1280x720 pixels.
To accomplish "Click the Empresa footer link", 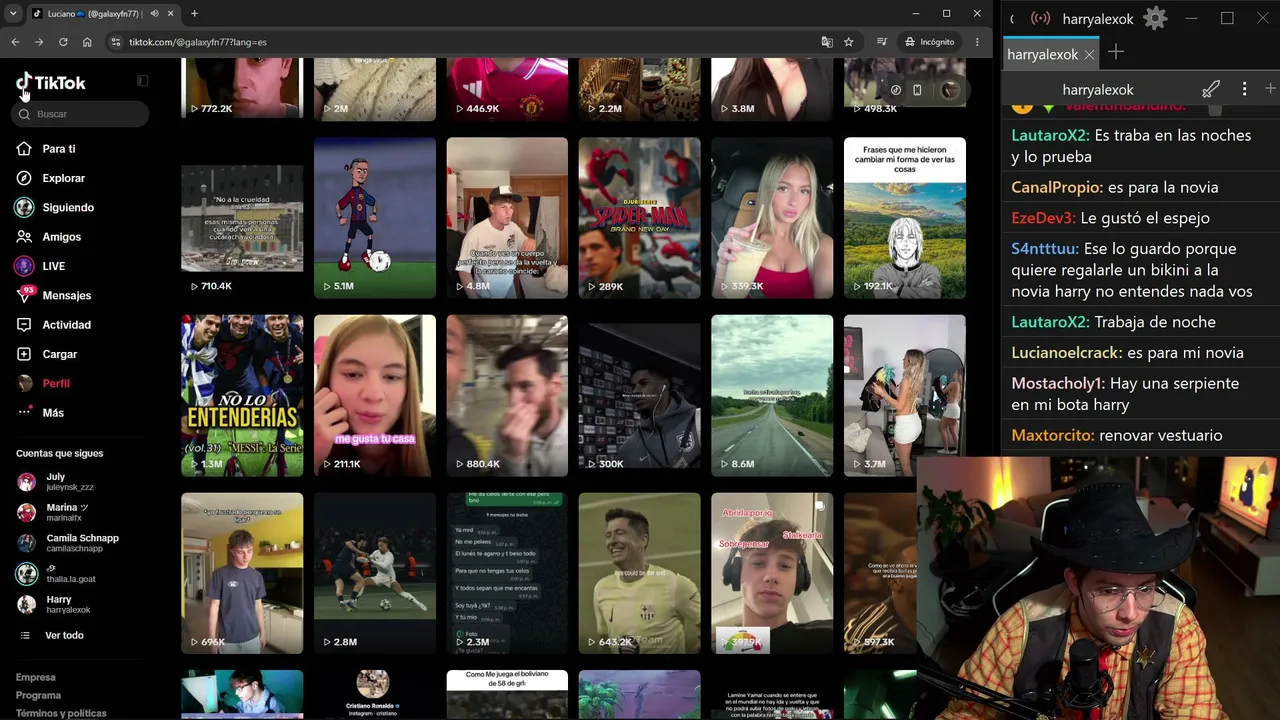I will 36,677.
